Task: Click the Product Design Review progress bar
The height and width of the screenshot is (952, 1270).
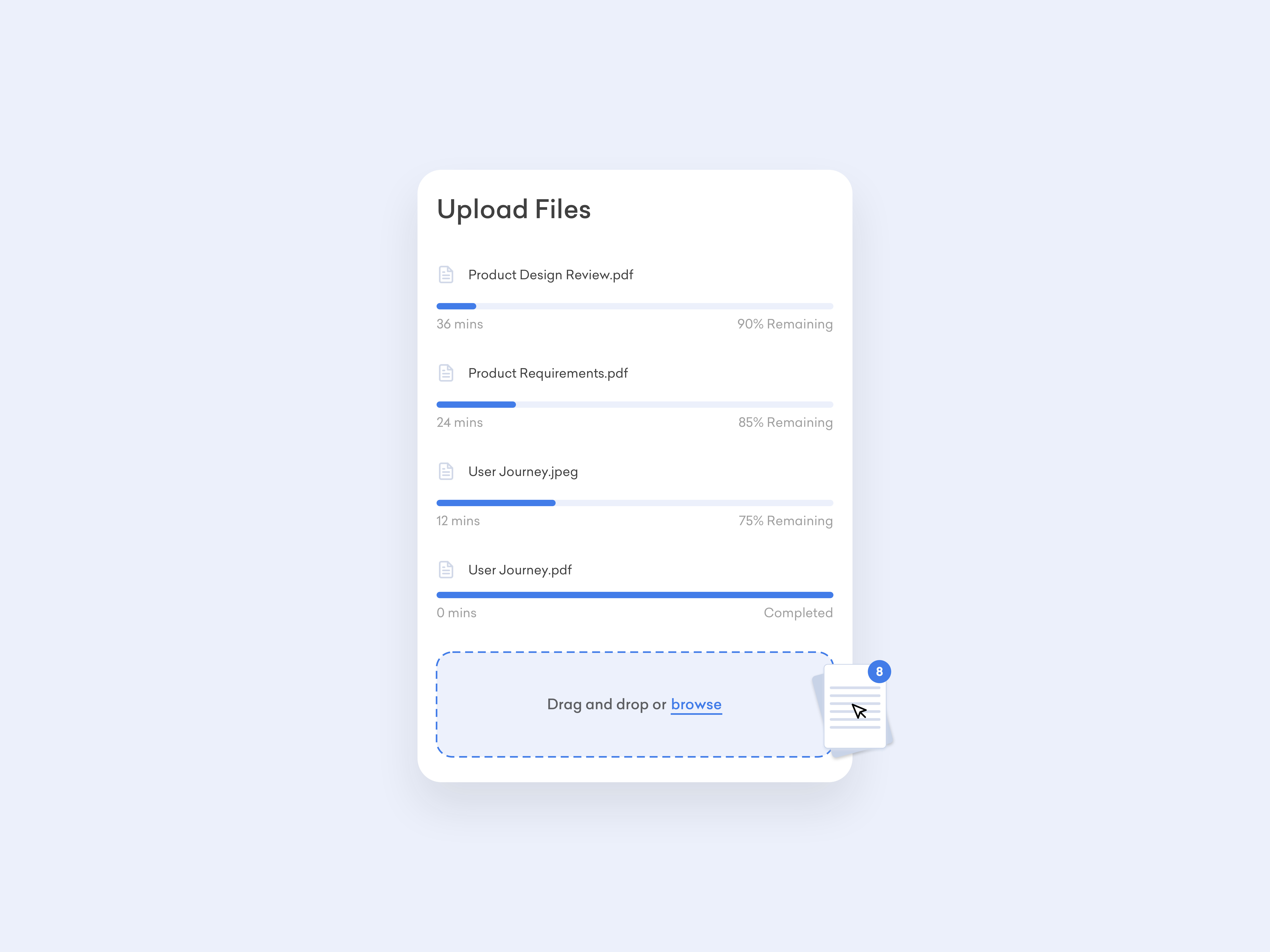Action: (x=634, y=306)
